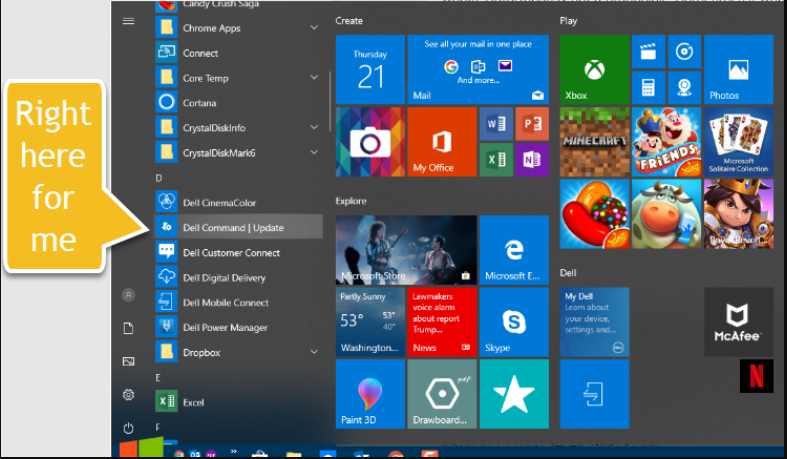Click the Play group heading

[568, 21]
